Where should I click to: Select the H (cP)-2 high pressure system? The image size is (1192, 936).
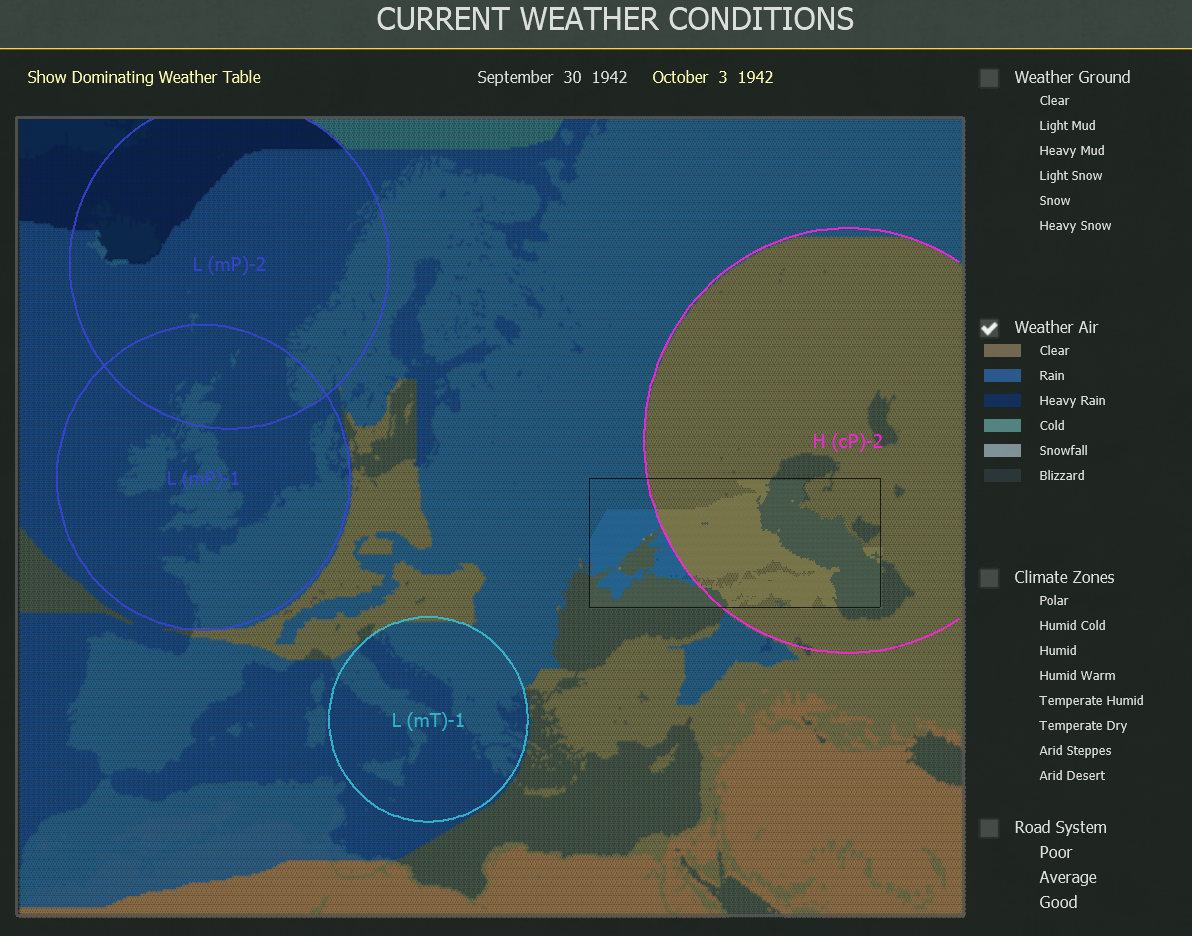click(x=847, y=440)
